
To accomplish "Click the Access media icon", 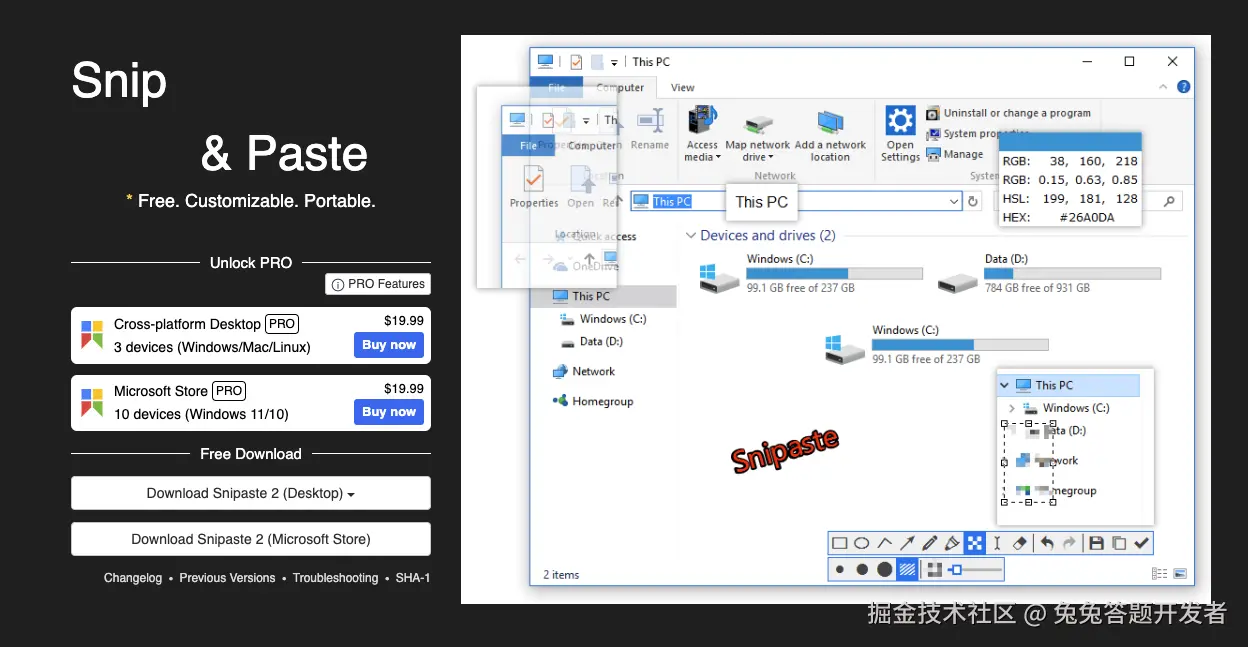I will [702, 121].
